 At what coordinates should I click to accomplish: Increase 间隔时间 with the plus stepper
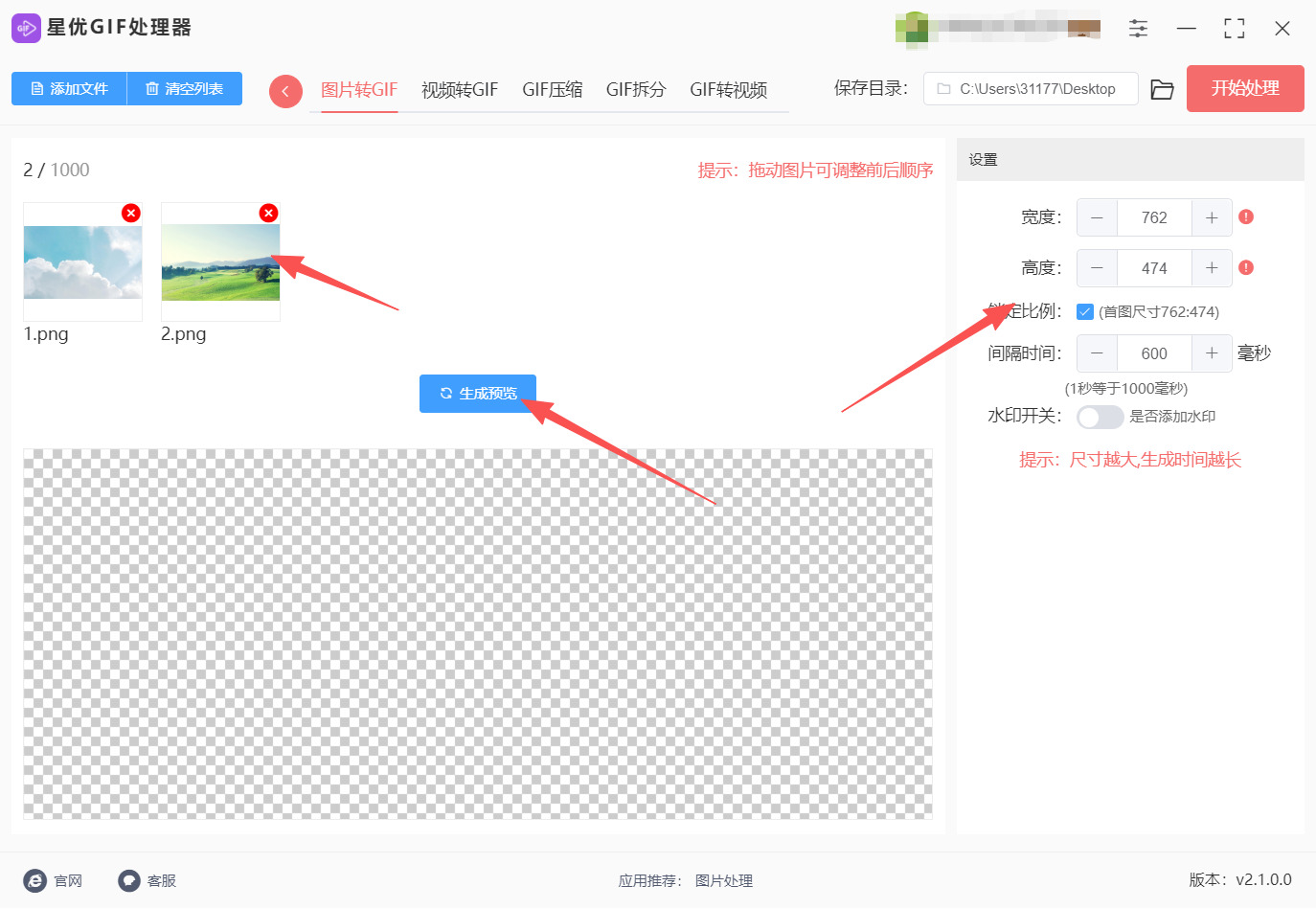[1211, 353]
